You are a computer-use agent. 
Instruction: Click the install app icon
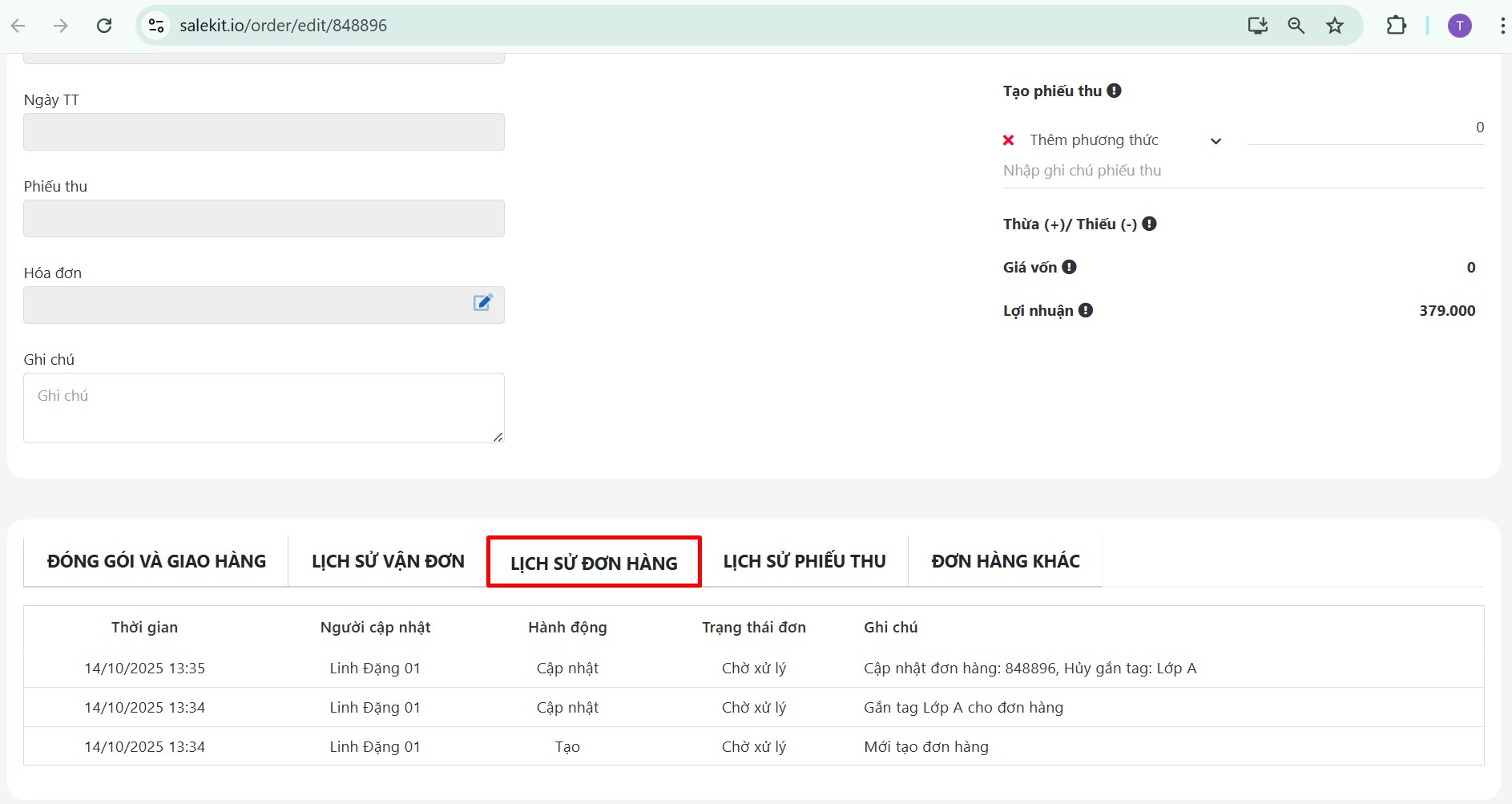1257,26
